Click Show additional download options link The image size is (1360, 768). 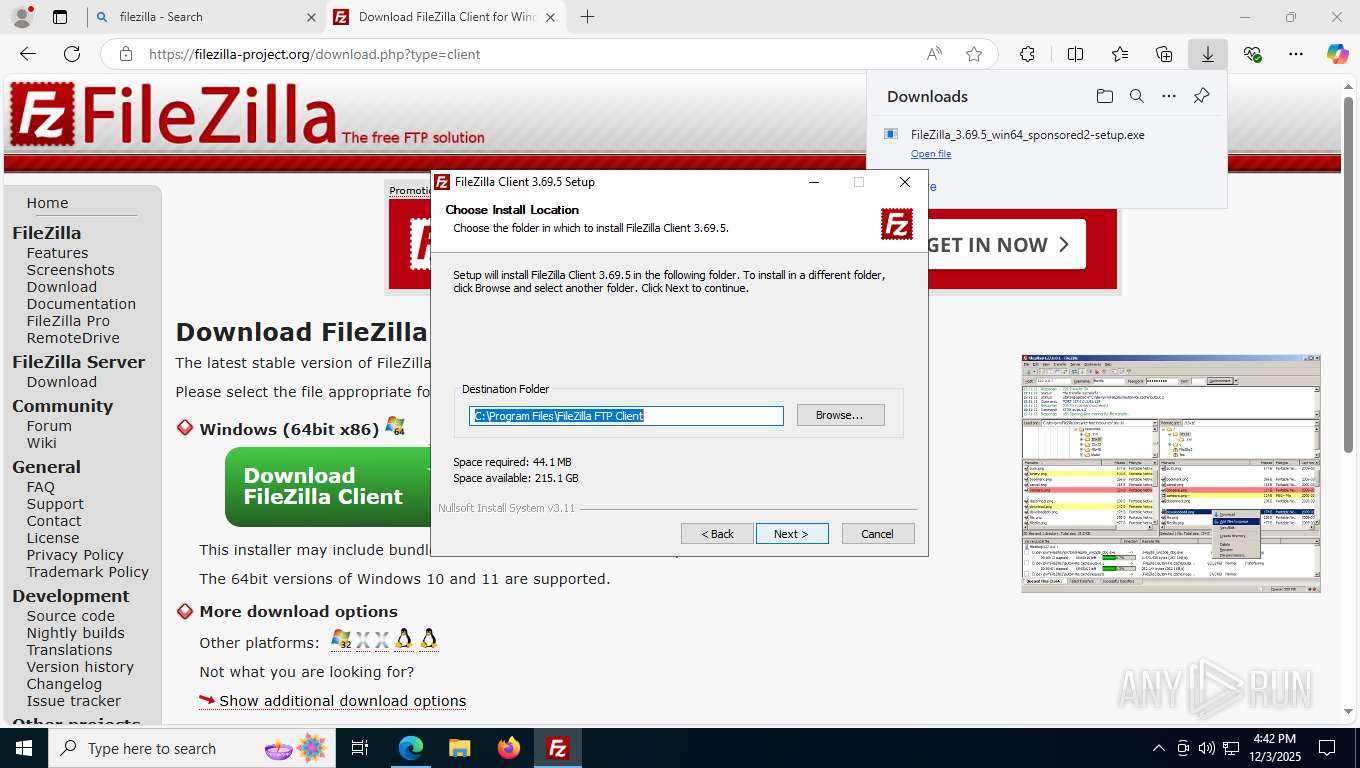tap(342, 701)
